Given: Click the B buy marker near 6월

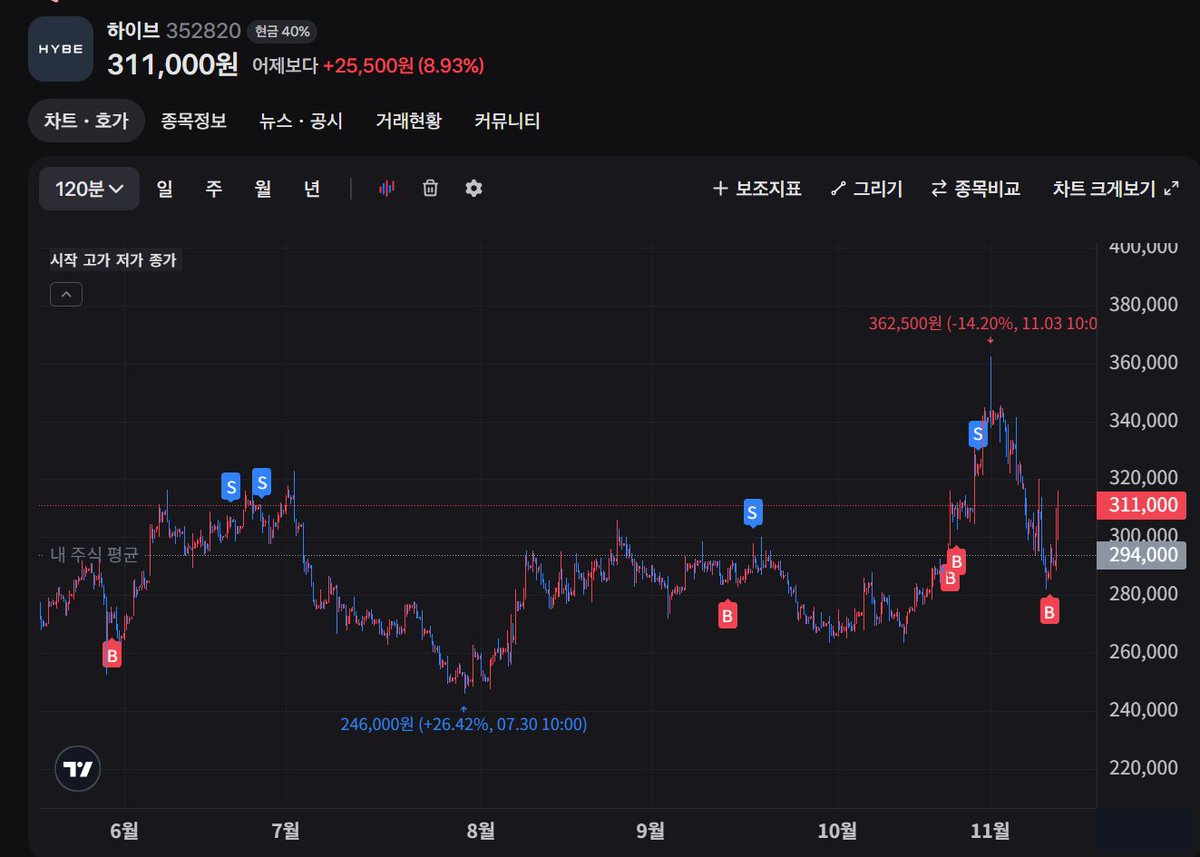Looking at the screenshot, I should [112, 656].
